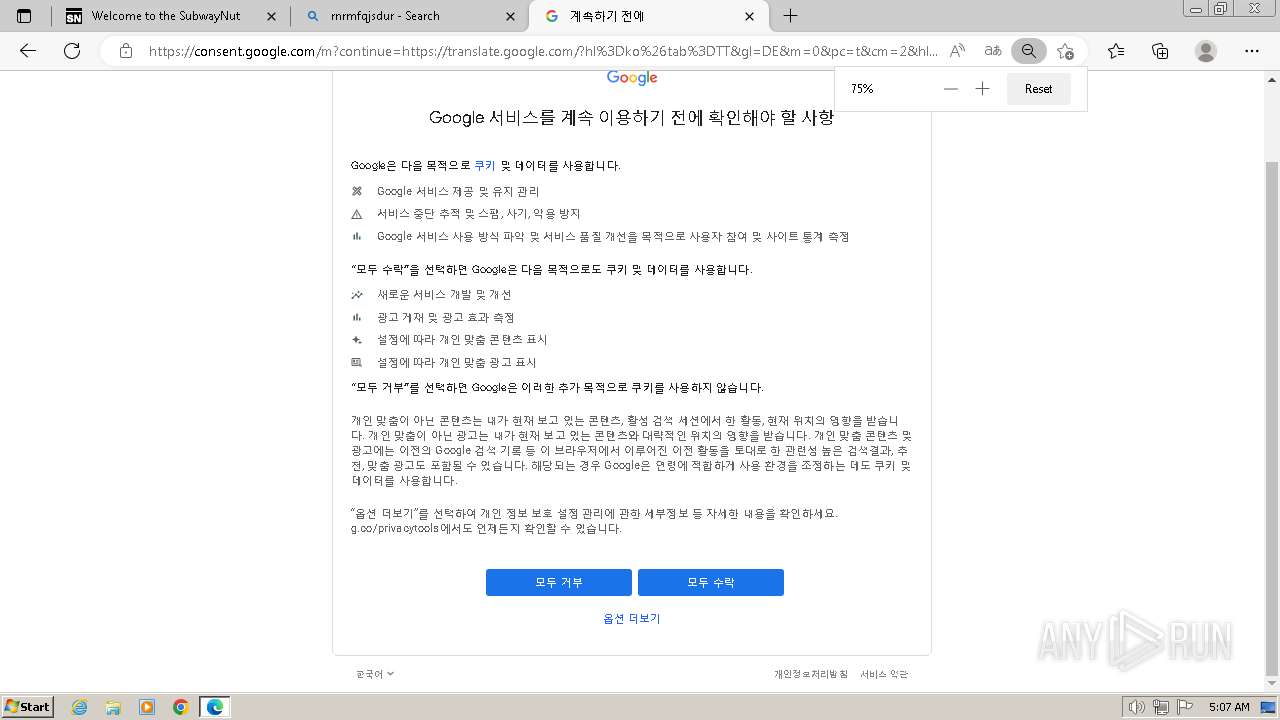Open the 옵션 더보기 link
This screenshot has width=1280, height=720.
pyautogui.click(x=632, y=619)
